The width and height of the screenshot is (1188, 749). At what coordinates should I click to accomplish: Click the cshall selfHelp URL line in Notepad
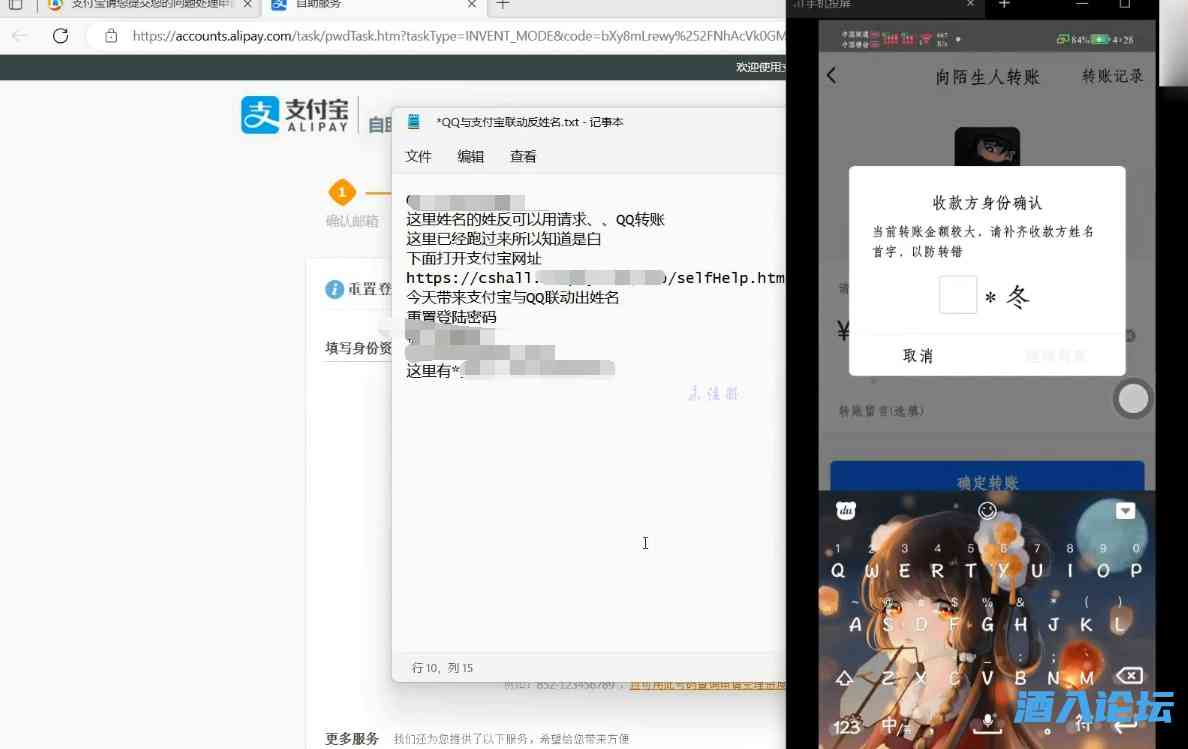[596, 278]
